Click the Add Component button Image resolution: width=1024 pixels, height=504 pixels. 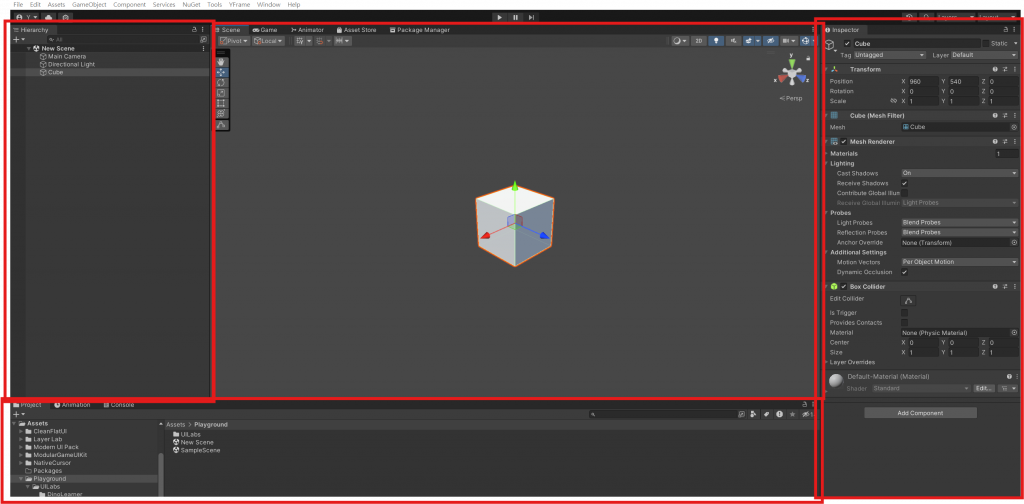point(920,413)
